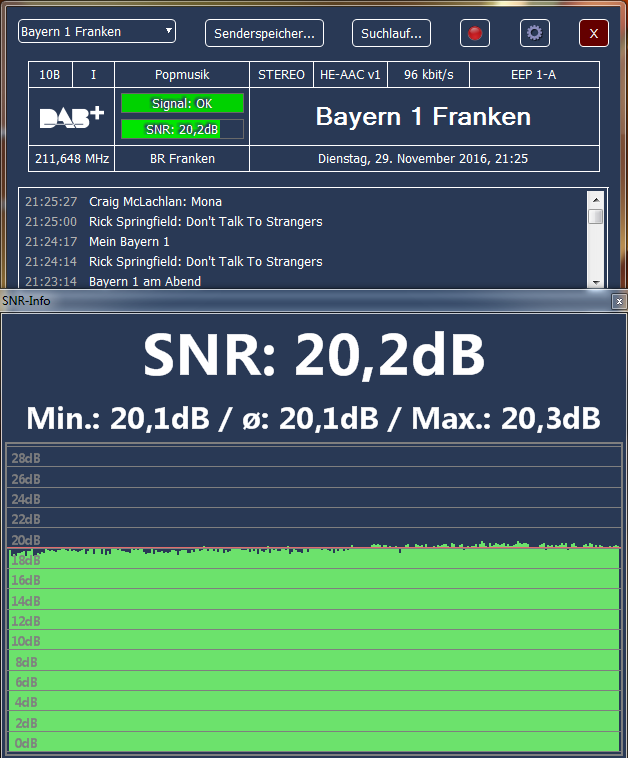Open settings with the gear icon
The image size is (628, 758).
535,33
